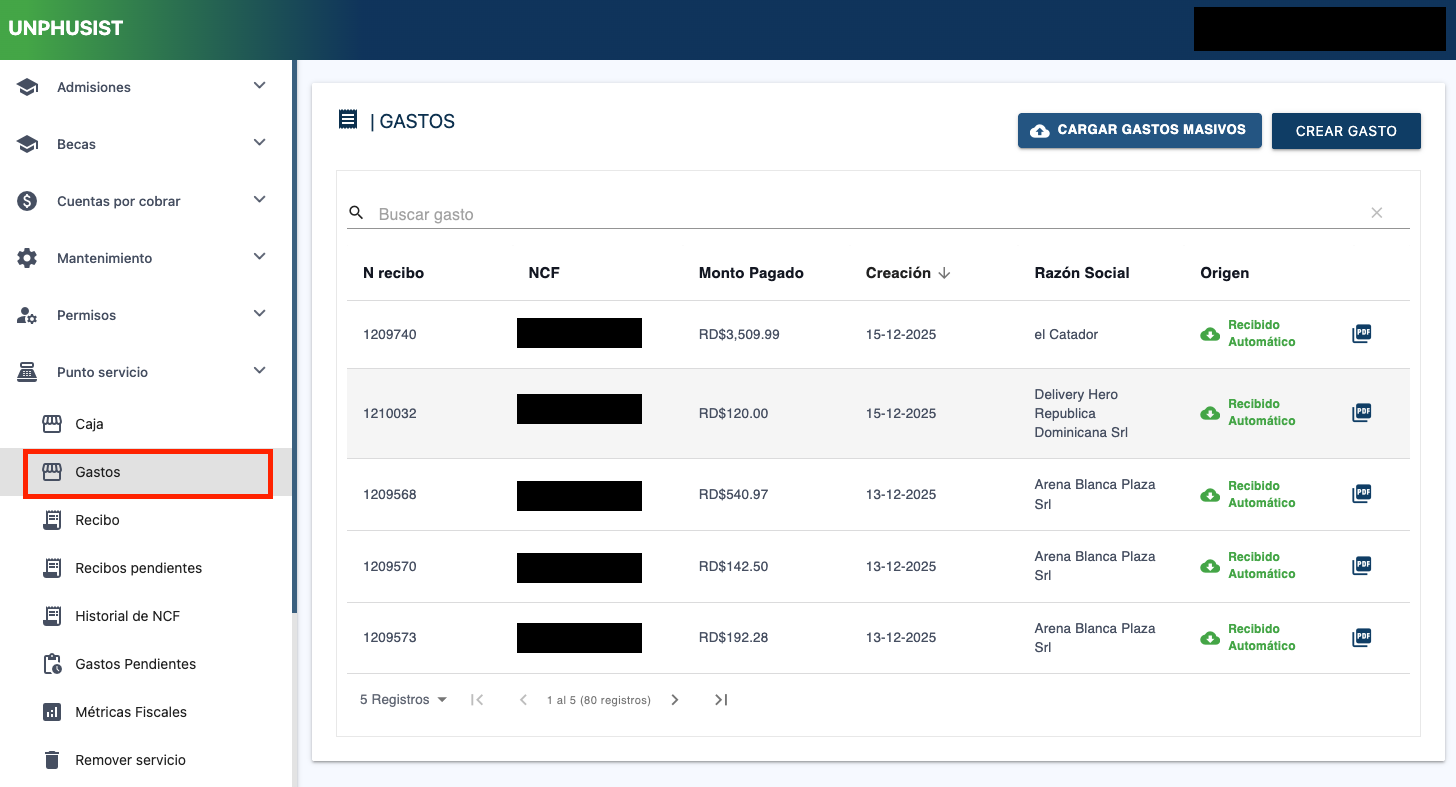Click the Crear Gasto button

(1346, 131)
